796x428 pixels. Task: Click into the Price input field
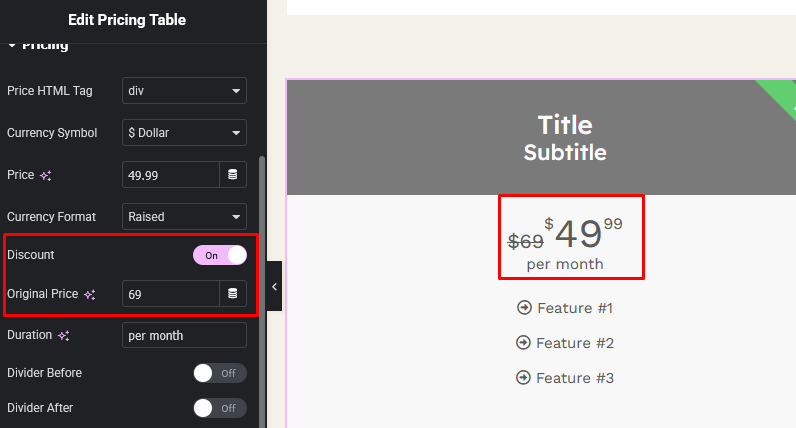coord(171,175)
